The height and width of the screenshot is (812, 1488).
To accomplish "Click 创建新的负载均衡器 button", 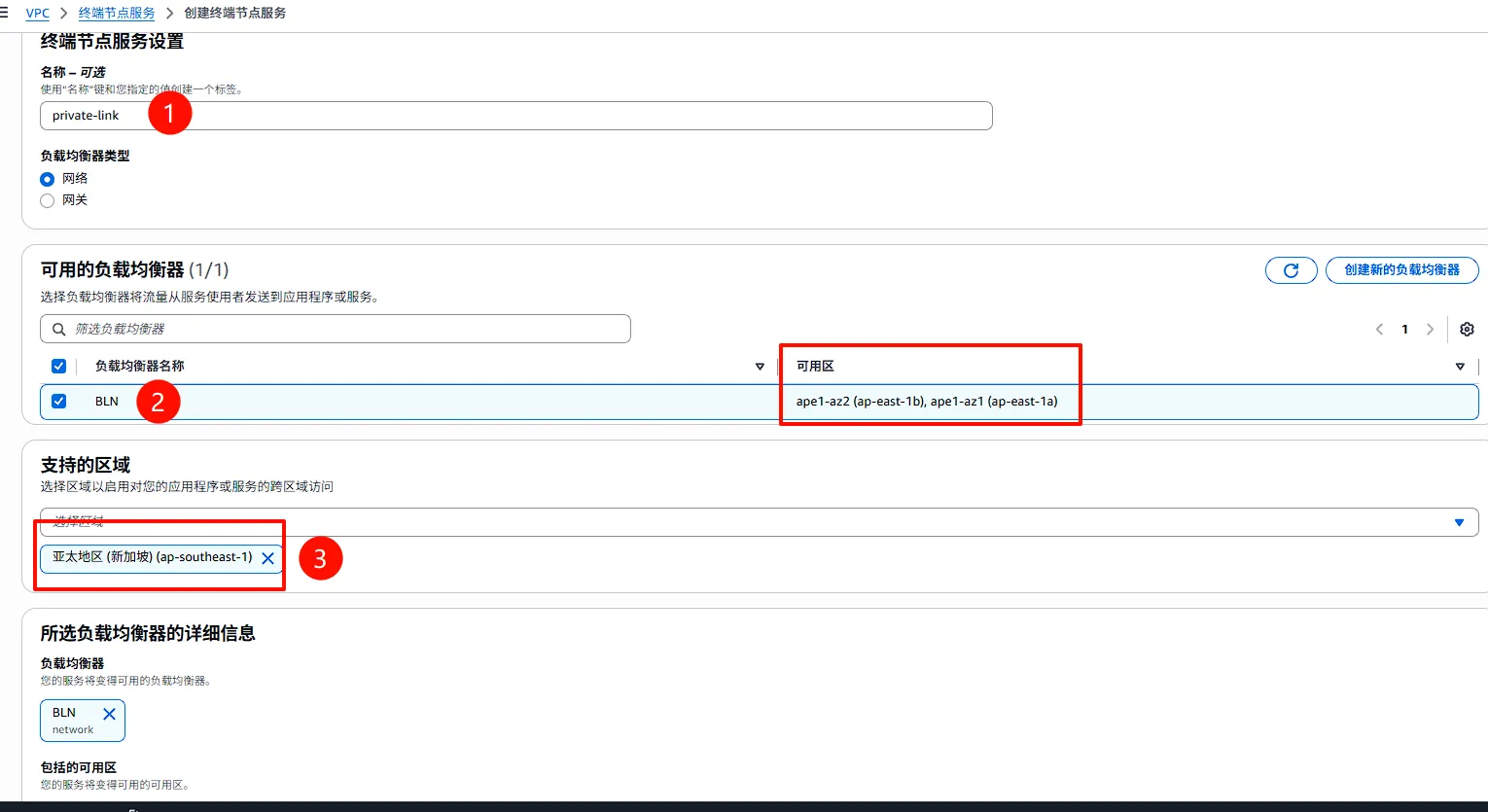I will pyautogui.click(x=1401, y=270).
